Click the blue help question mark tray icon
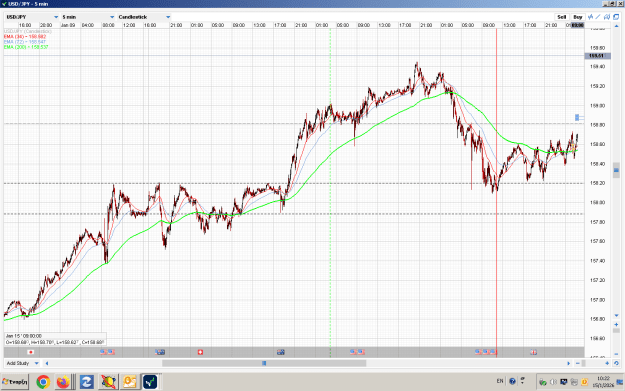 tap(513, 381)
